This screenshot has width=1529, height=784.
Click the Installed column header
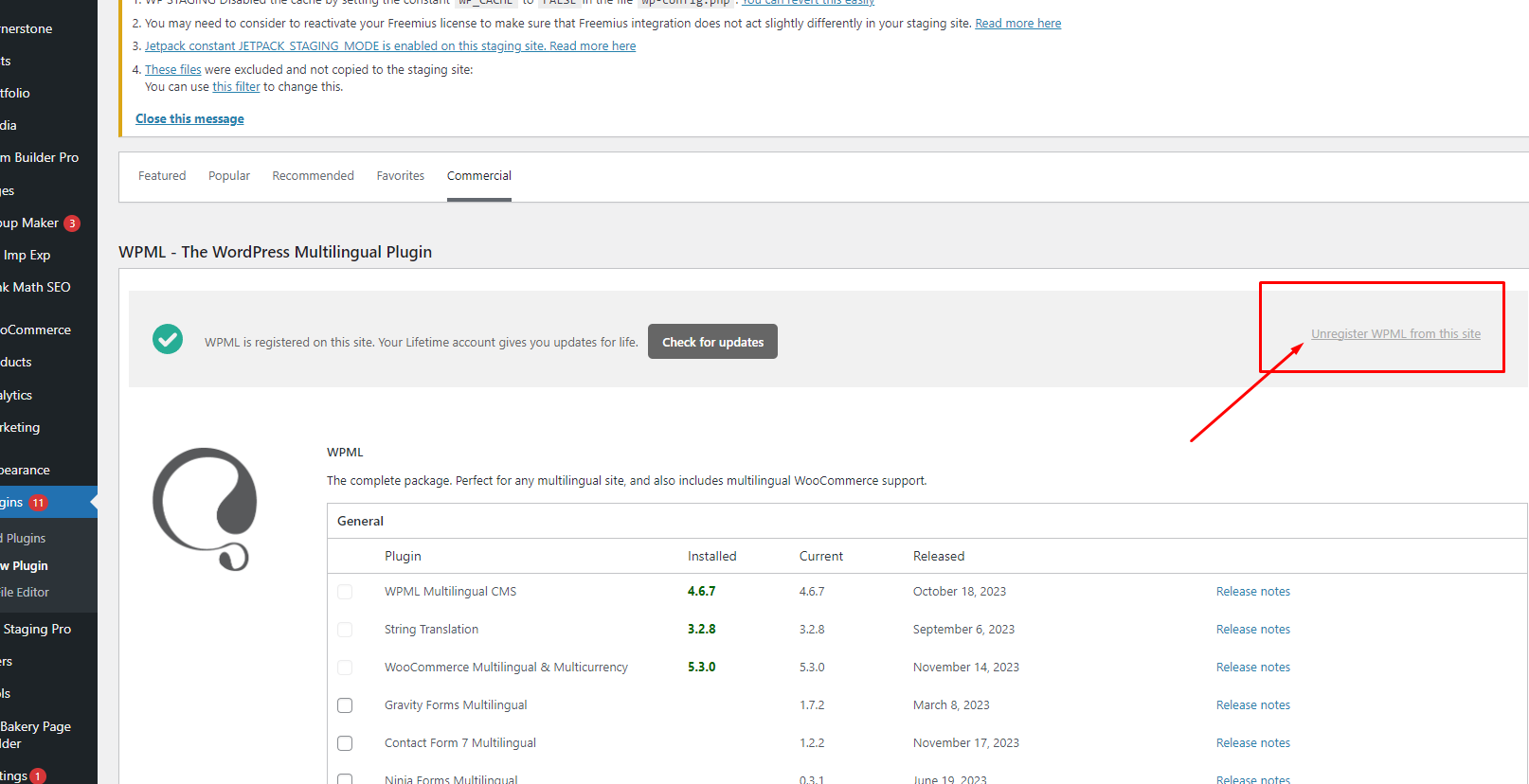coord(712,557)
